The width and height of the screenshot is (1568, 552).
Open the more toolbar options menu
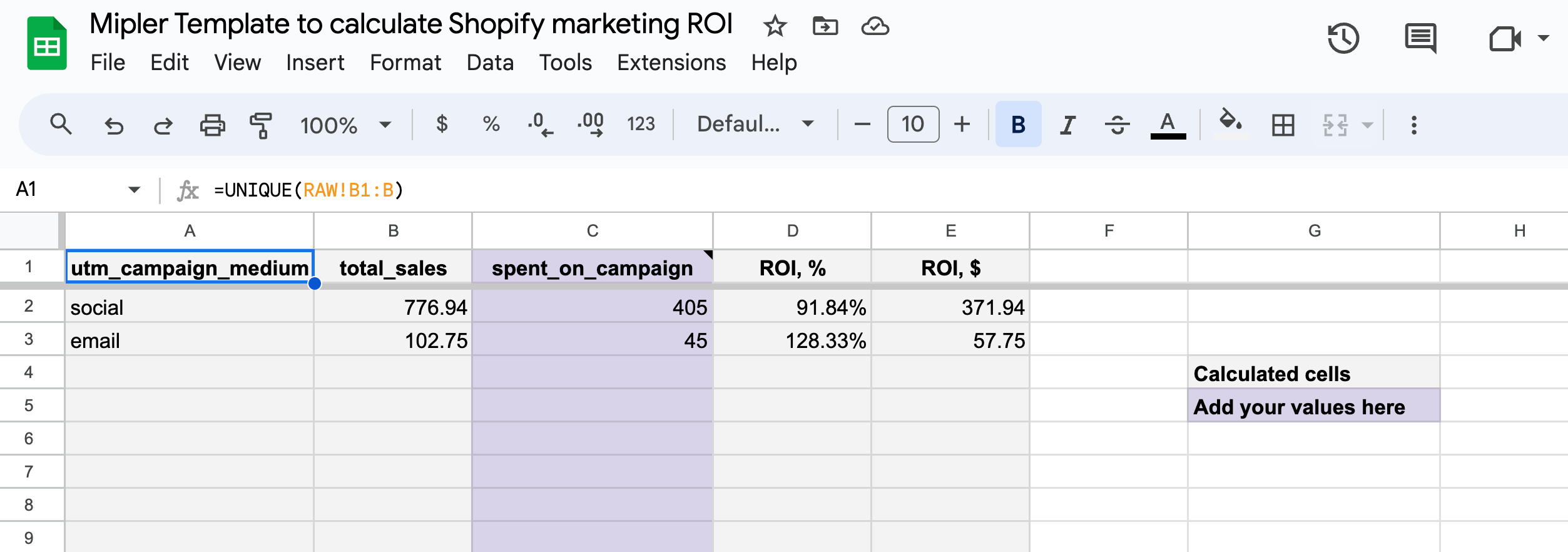[x=1413, y=125]
